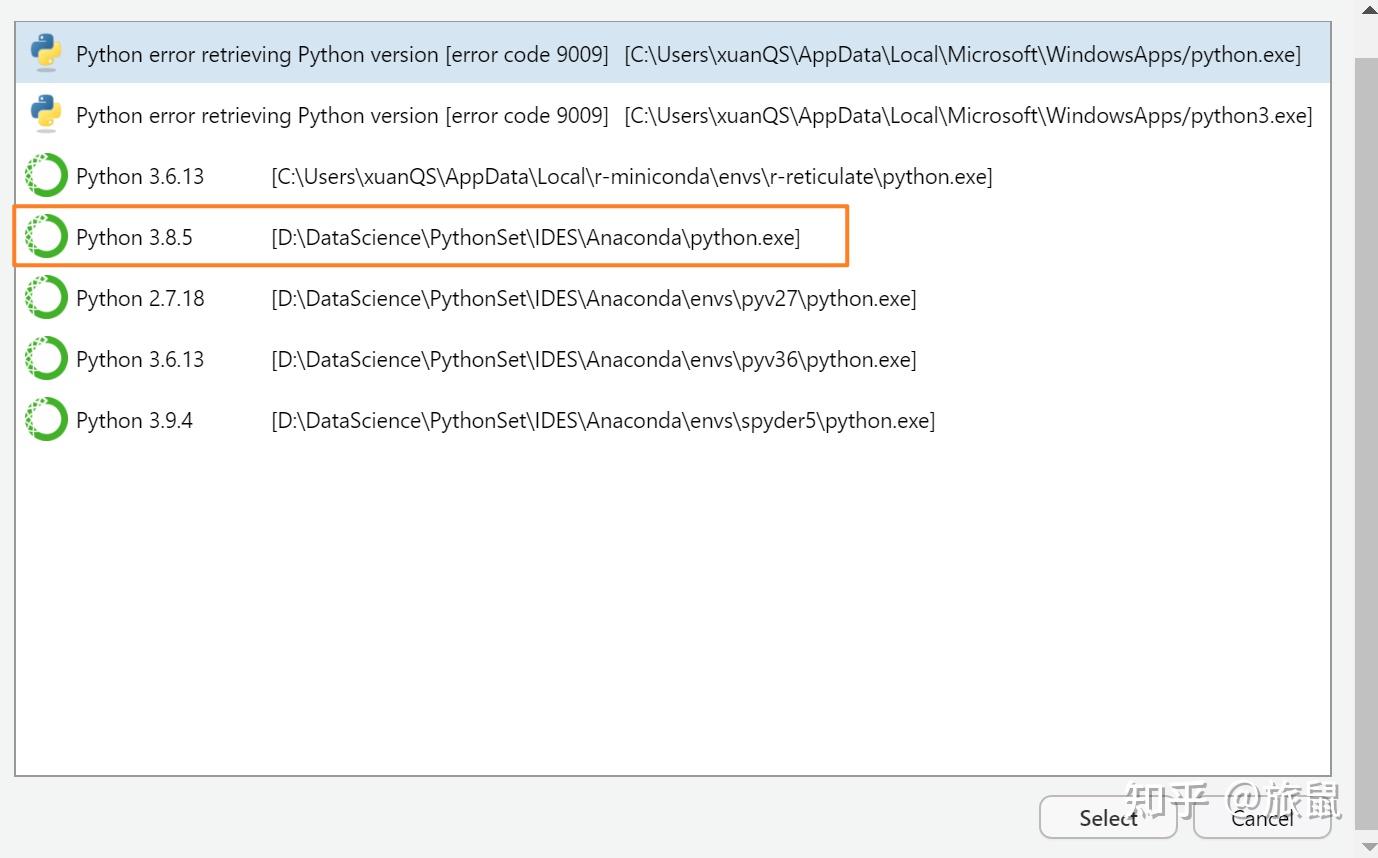
Task: Click conda icon for spyder5 Python 3.9.4
Action: (46, 420)
